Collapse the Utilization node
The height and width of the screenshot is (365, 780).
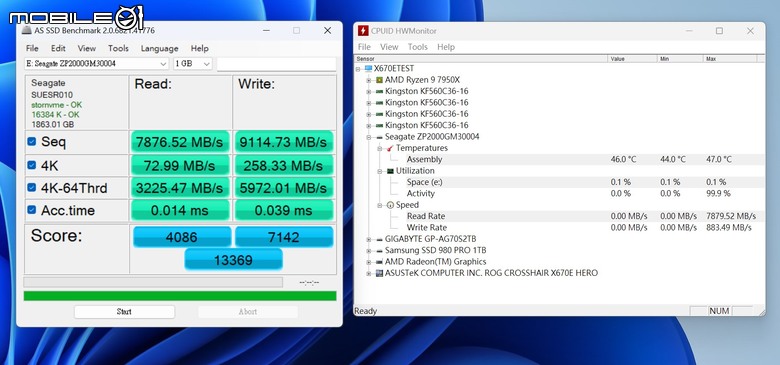tap(380, 171)
